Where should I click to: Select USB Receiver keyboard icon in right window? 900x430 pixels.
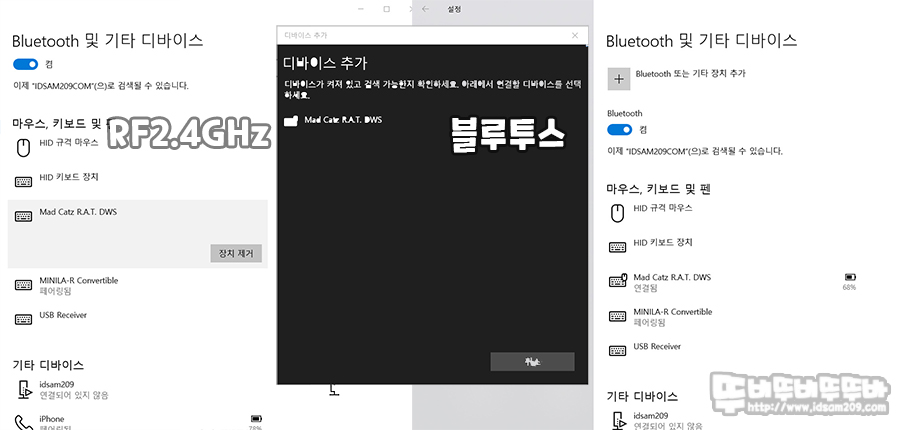tap(617, 351)
